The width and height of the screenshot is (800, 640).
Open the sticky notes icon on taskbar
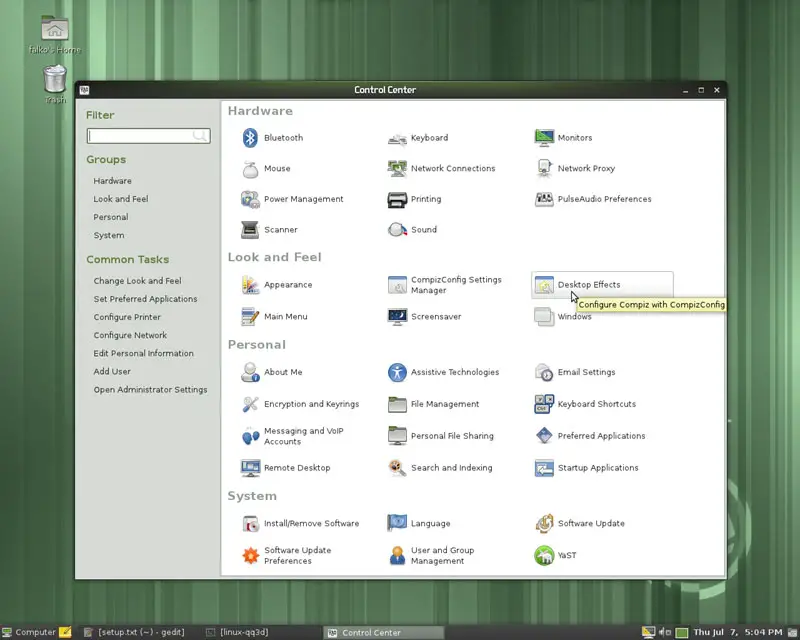(x=65, y=632)
